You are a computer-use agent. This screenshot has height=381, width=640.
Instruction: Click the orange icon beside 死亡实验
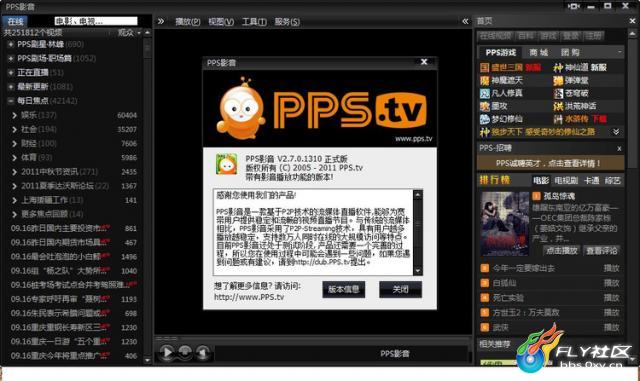(484, 298)
